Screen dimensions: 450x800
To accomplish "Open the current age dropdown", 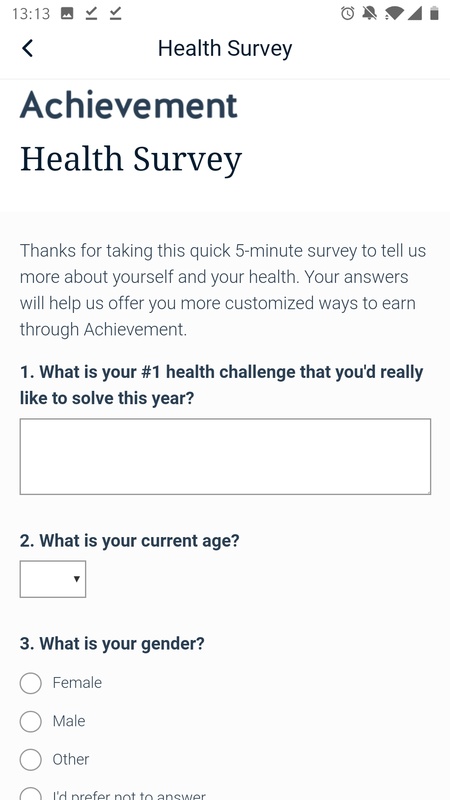I will [x=53, y=579].
